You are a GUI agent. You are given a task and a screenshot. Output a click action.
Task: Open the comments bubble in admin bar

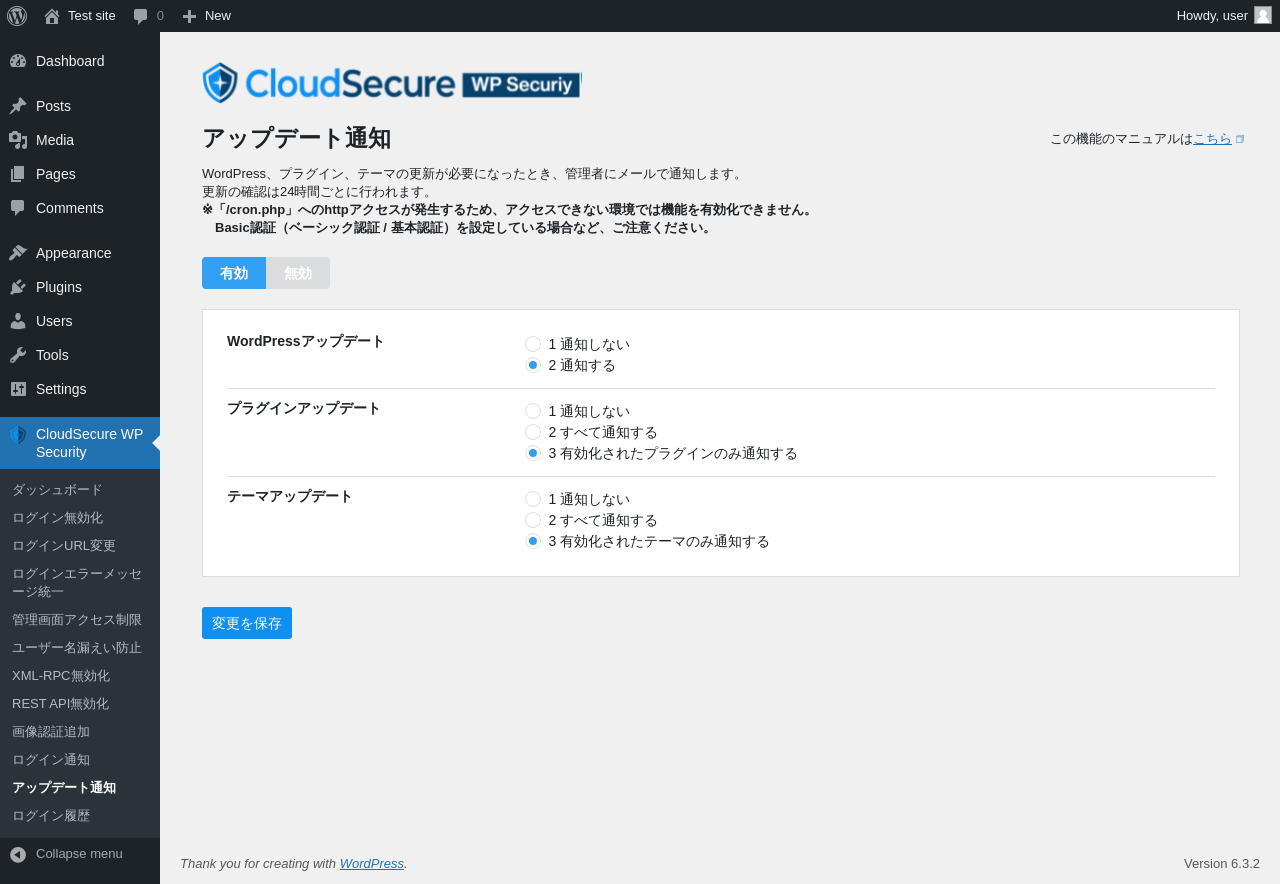point(141,16)
